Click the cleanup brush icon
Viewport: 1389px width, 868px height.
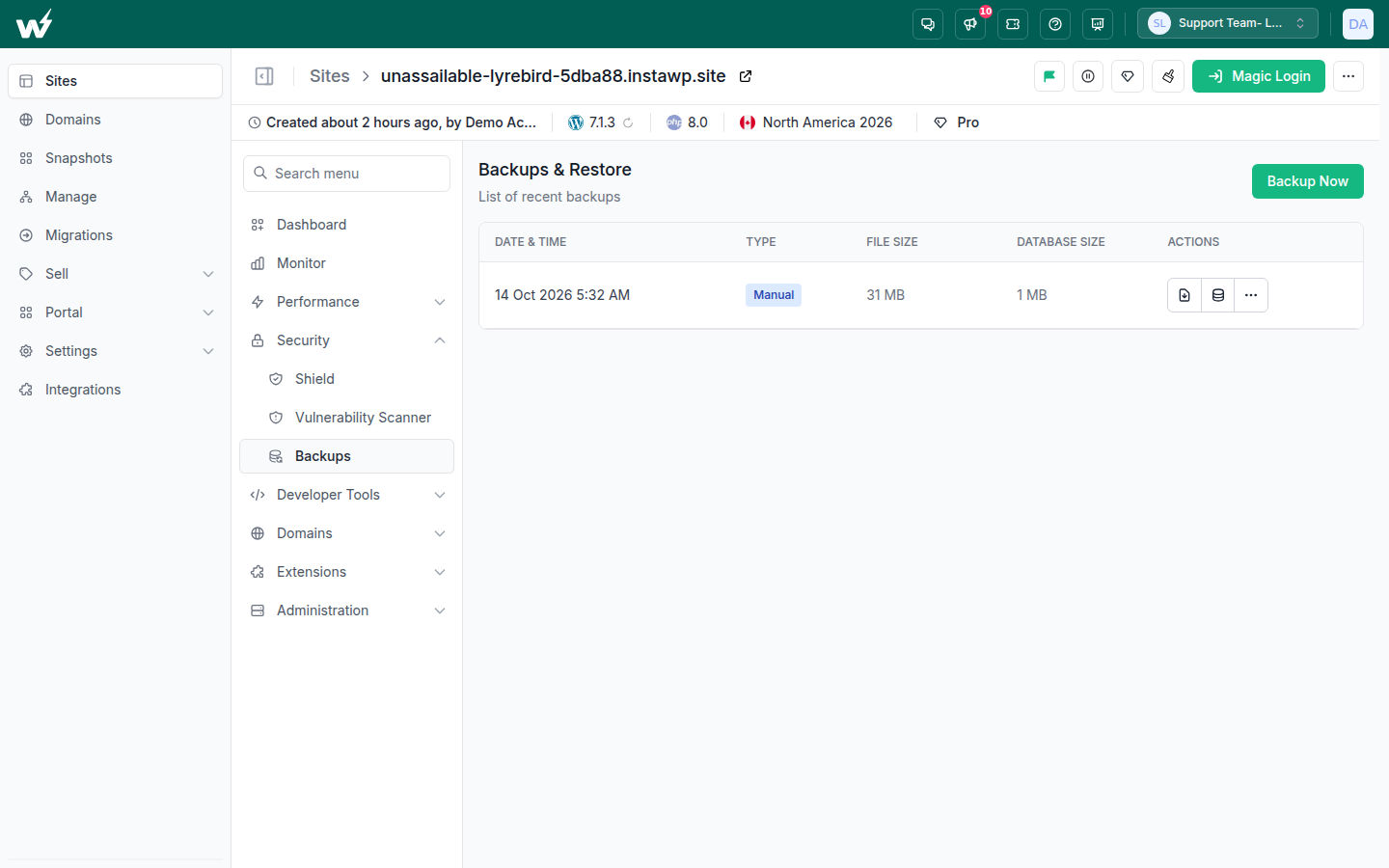(x=1168, y=76)
